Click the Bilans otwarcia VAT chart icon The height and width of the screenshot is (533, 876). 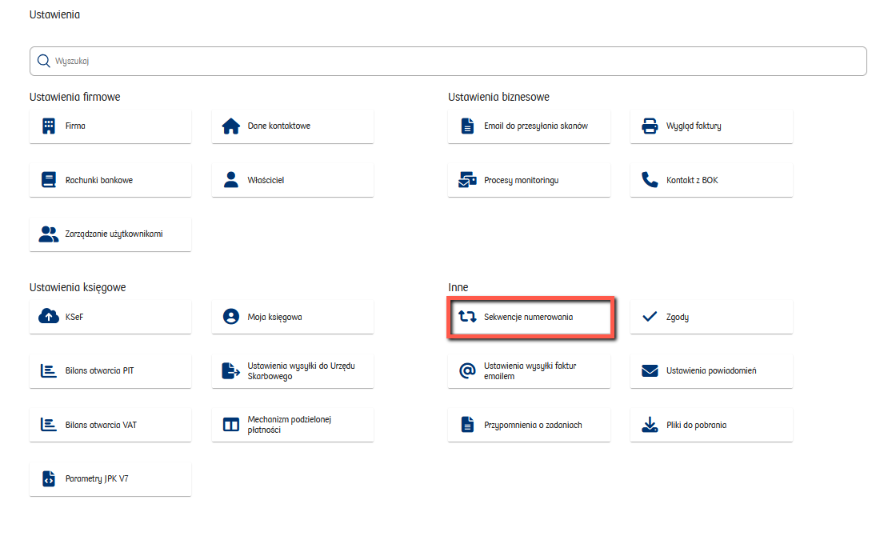click(49, 425)
